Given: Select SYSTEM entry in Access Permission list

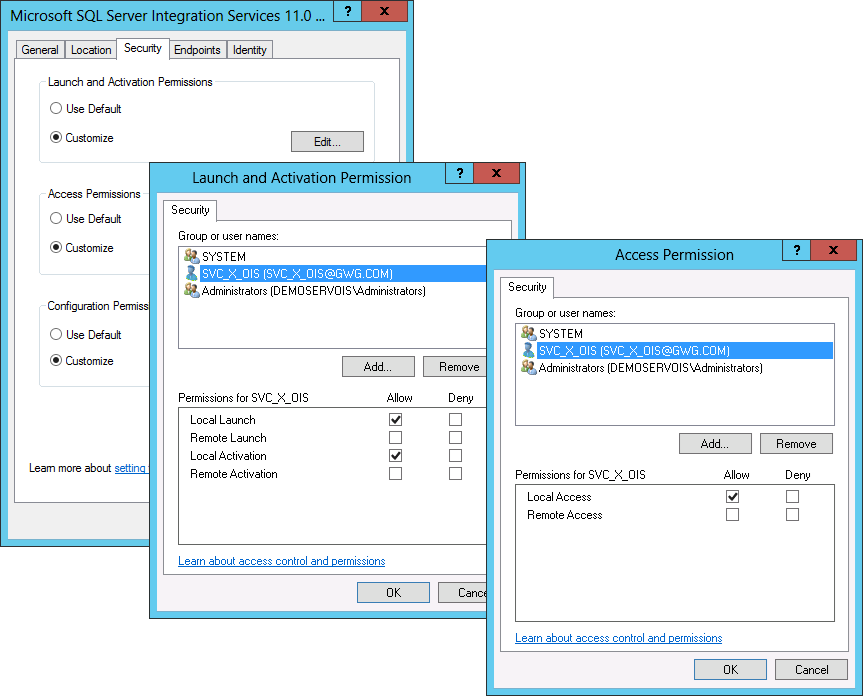Looking at the screenshot, I should pyautogui.click(x=674, y=333).
